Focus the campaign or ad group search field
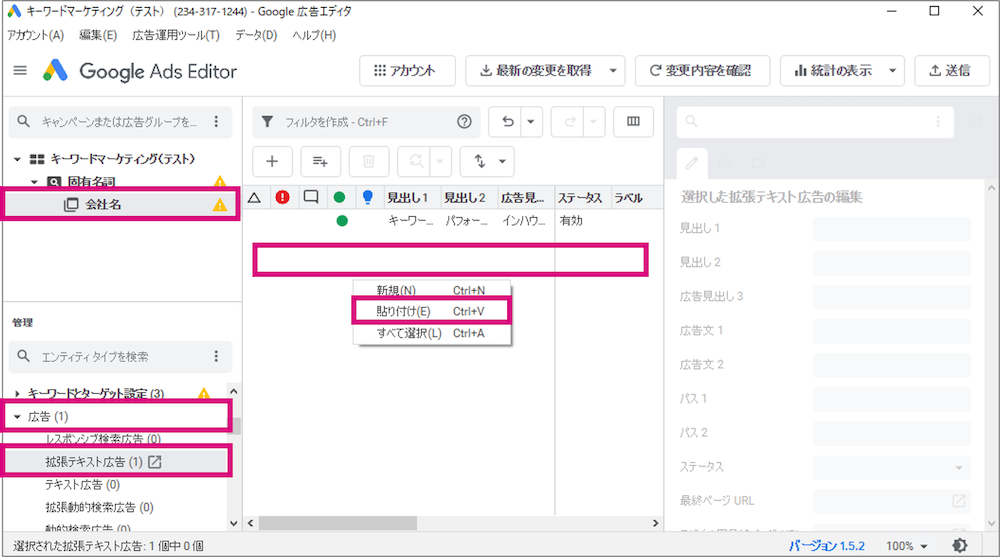1000x557 pixels. (119, 122)
